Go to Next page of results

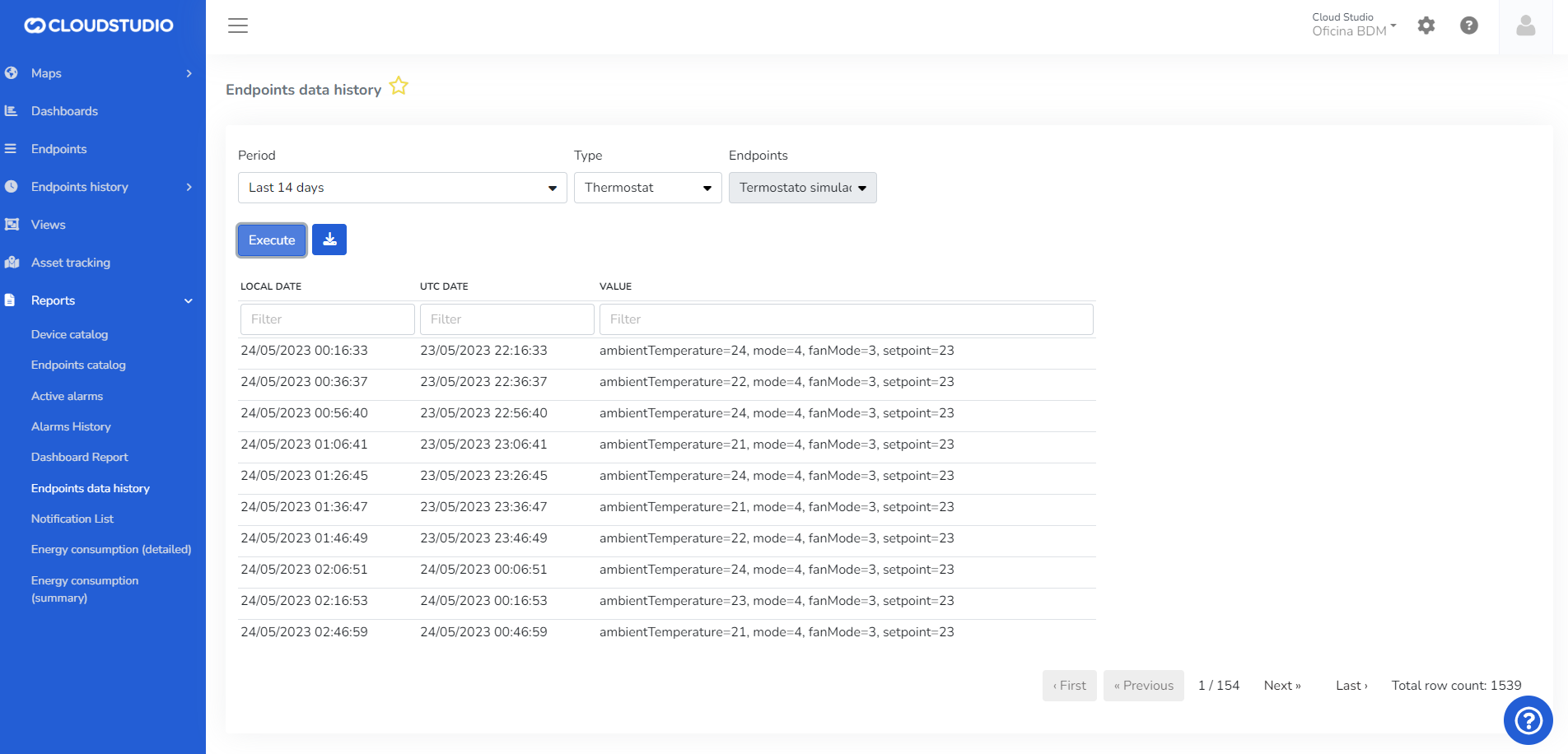[x=1281, y=686]
